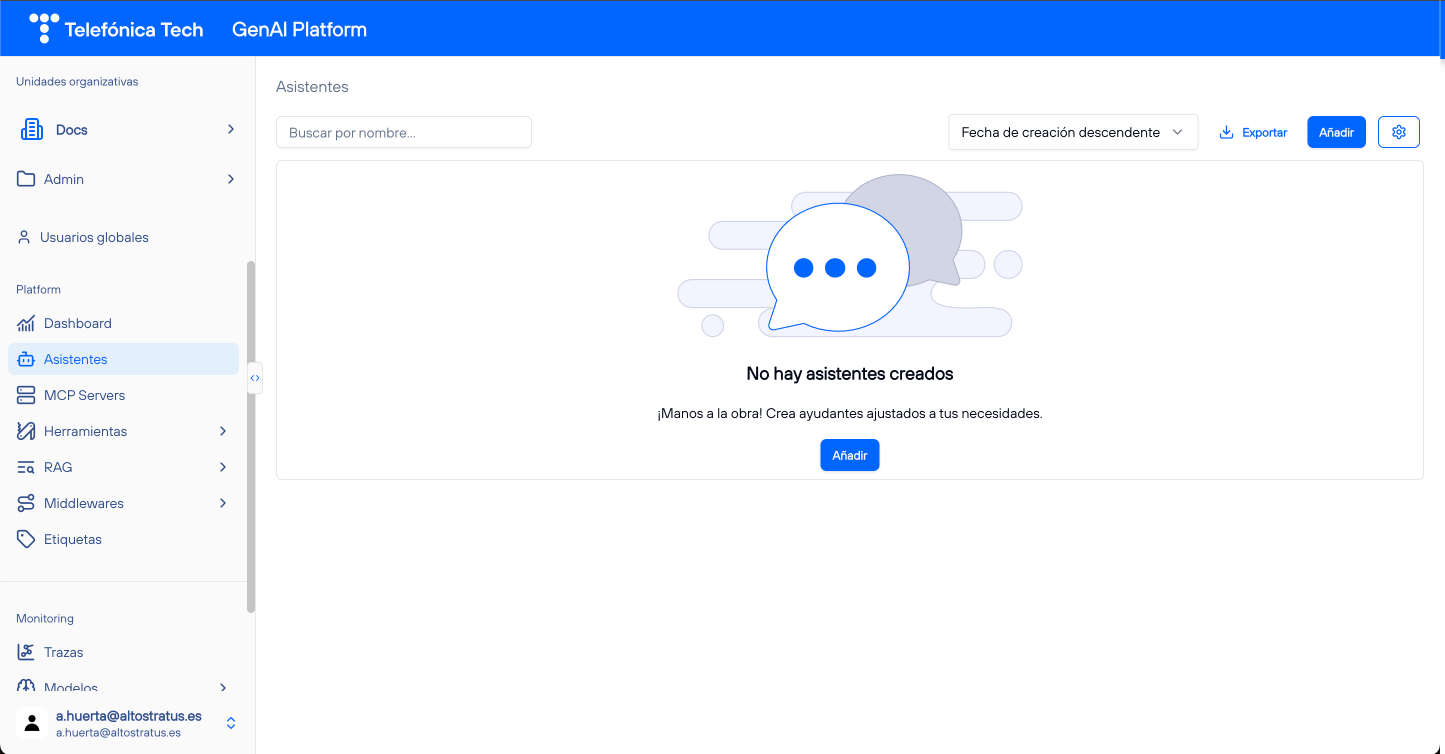Open settings with the gear icon button

[x=1398, y=132]
